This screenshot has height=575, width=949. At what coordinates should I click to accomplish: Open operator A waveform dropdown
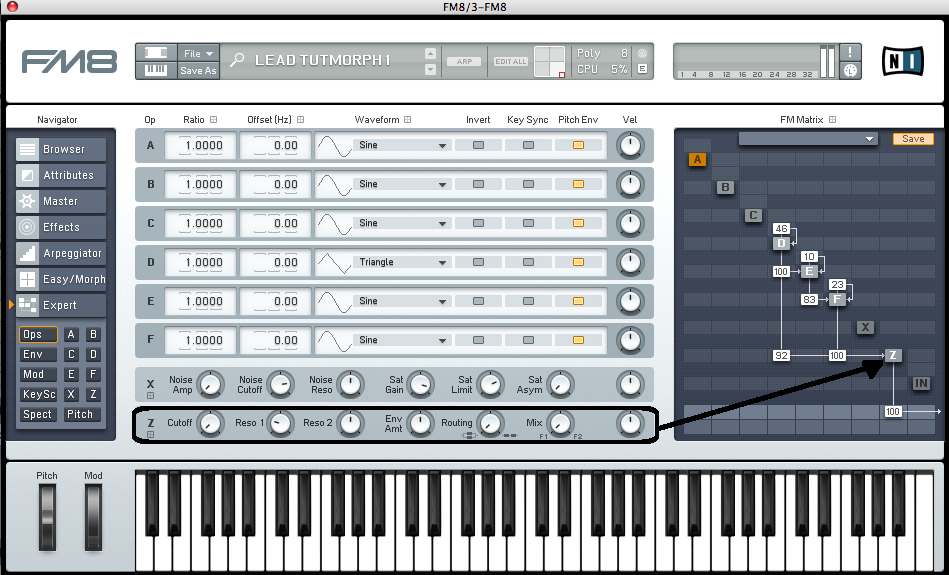coord(402,145)
